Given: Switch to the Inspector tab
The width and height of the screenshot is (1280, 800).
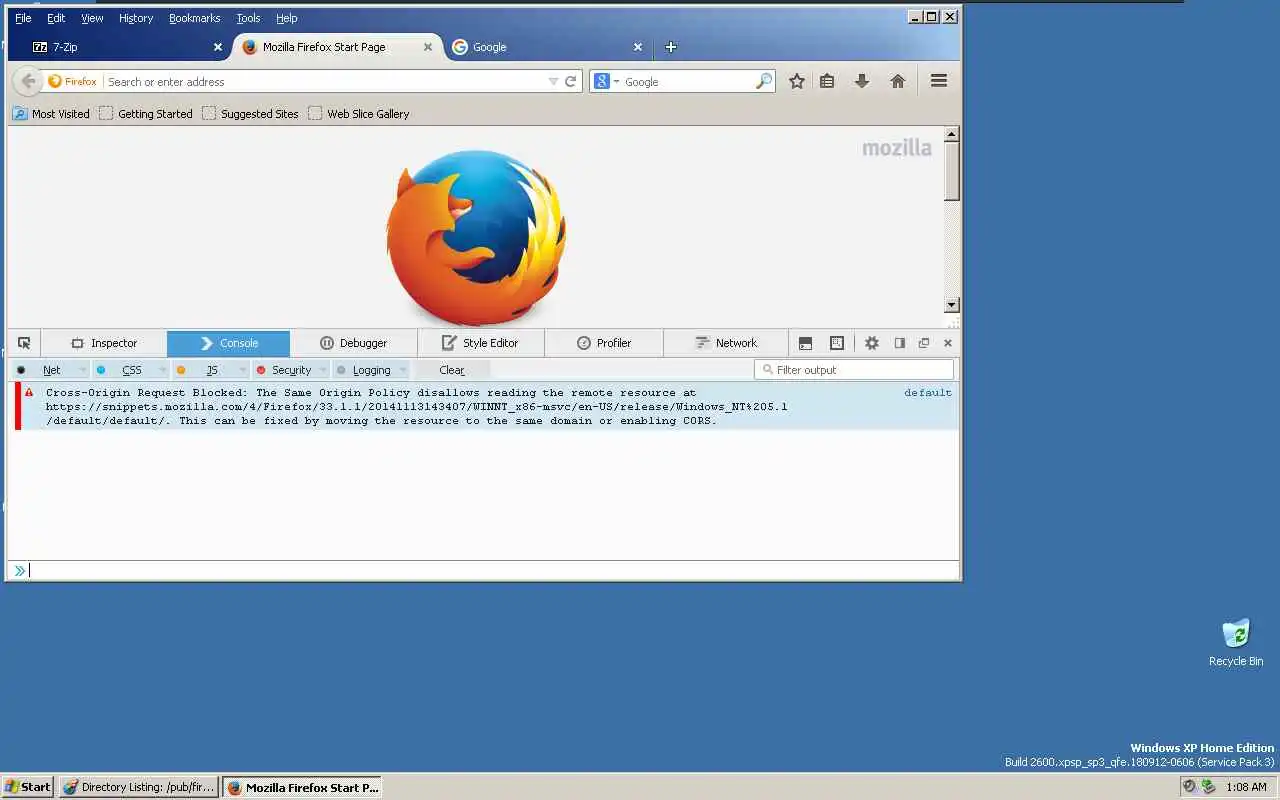Looking at the screenshot, I should 104,343.
